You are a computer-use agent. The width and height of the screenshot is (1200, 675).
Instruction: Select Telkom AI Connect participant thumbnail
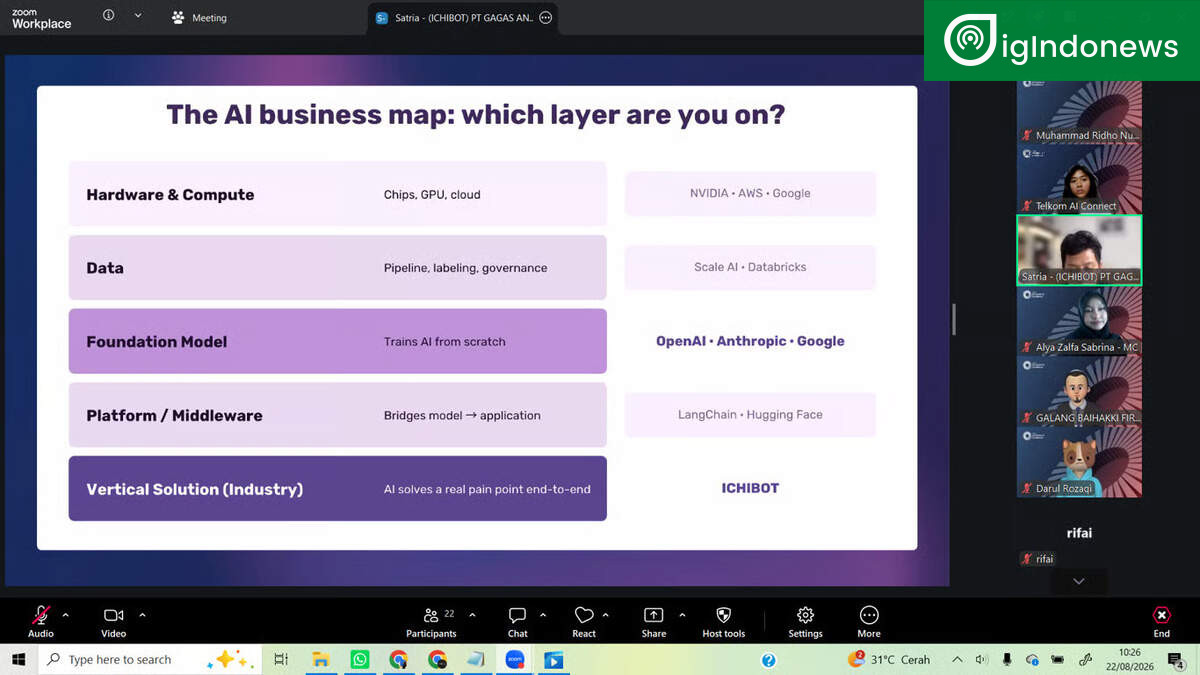pos(1079,179)
